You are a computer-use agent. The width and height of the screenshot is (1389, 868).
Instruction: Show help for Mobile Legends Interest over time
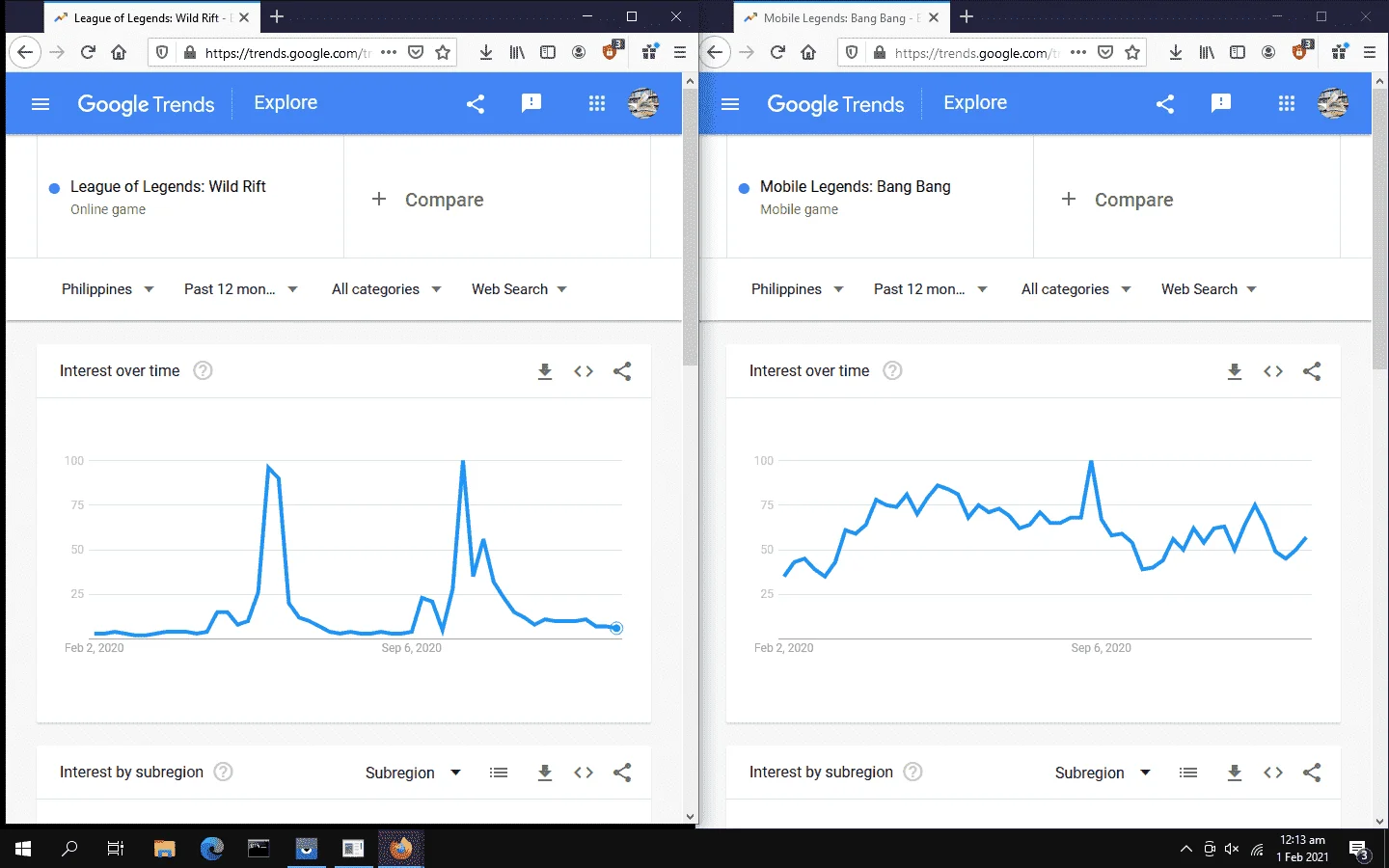click(892, 370)
